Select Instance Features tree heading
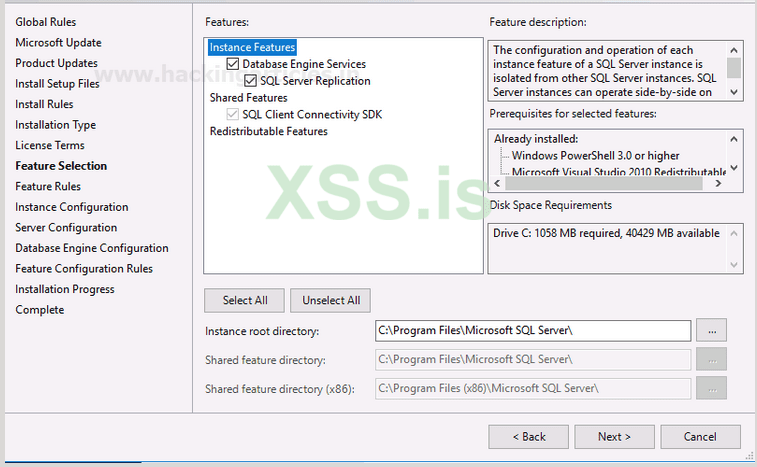This screenshot has height=467, width=757. [x=252, y=47]
